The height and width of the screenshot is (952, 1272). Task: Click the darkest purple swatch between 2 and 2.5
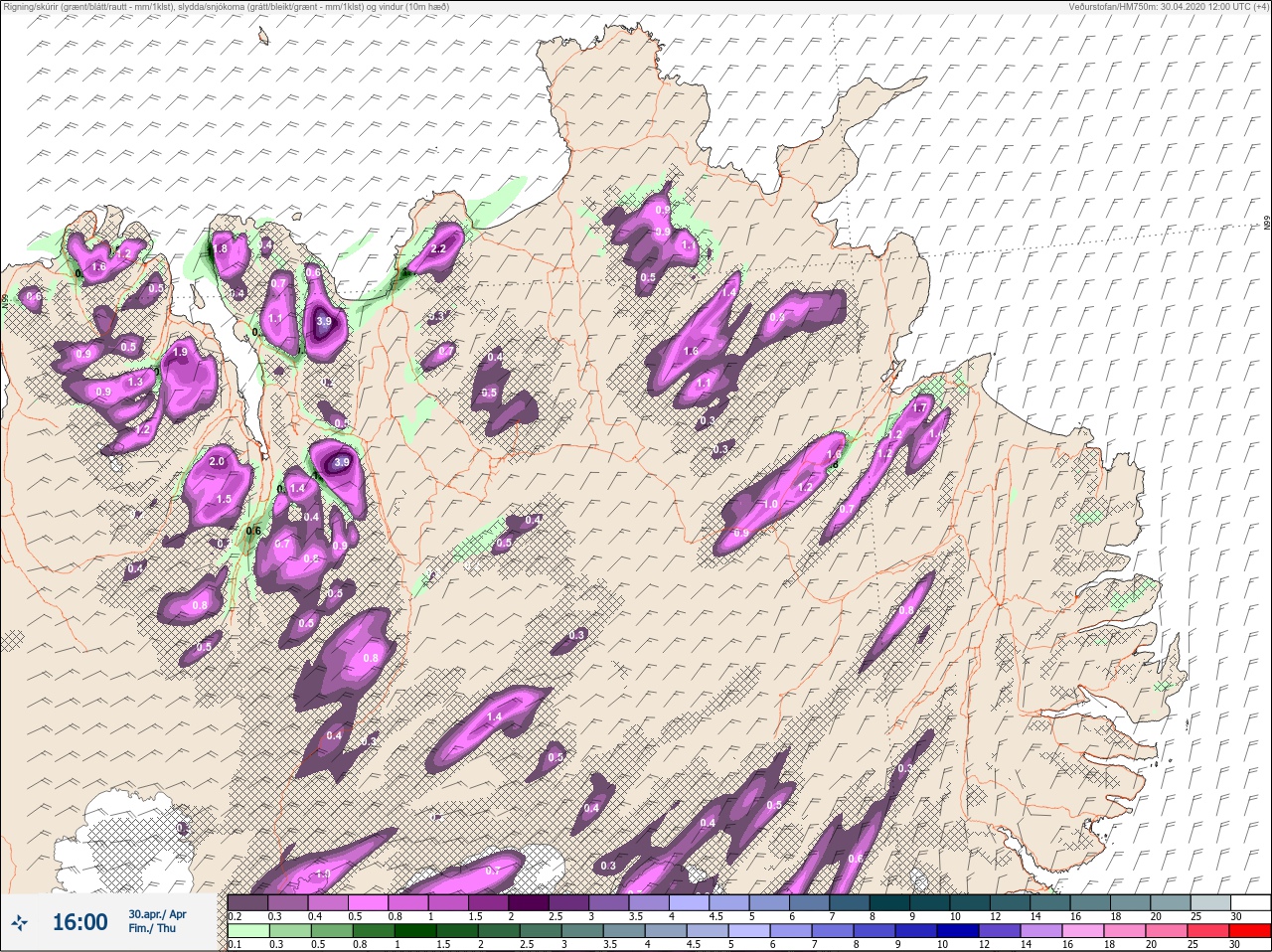[x=531, y=902]
